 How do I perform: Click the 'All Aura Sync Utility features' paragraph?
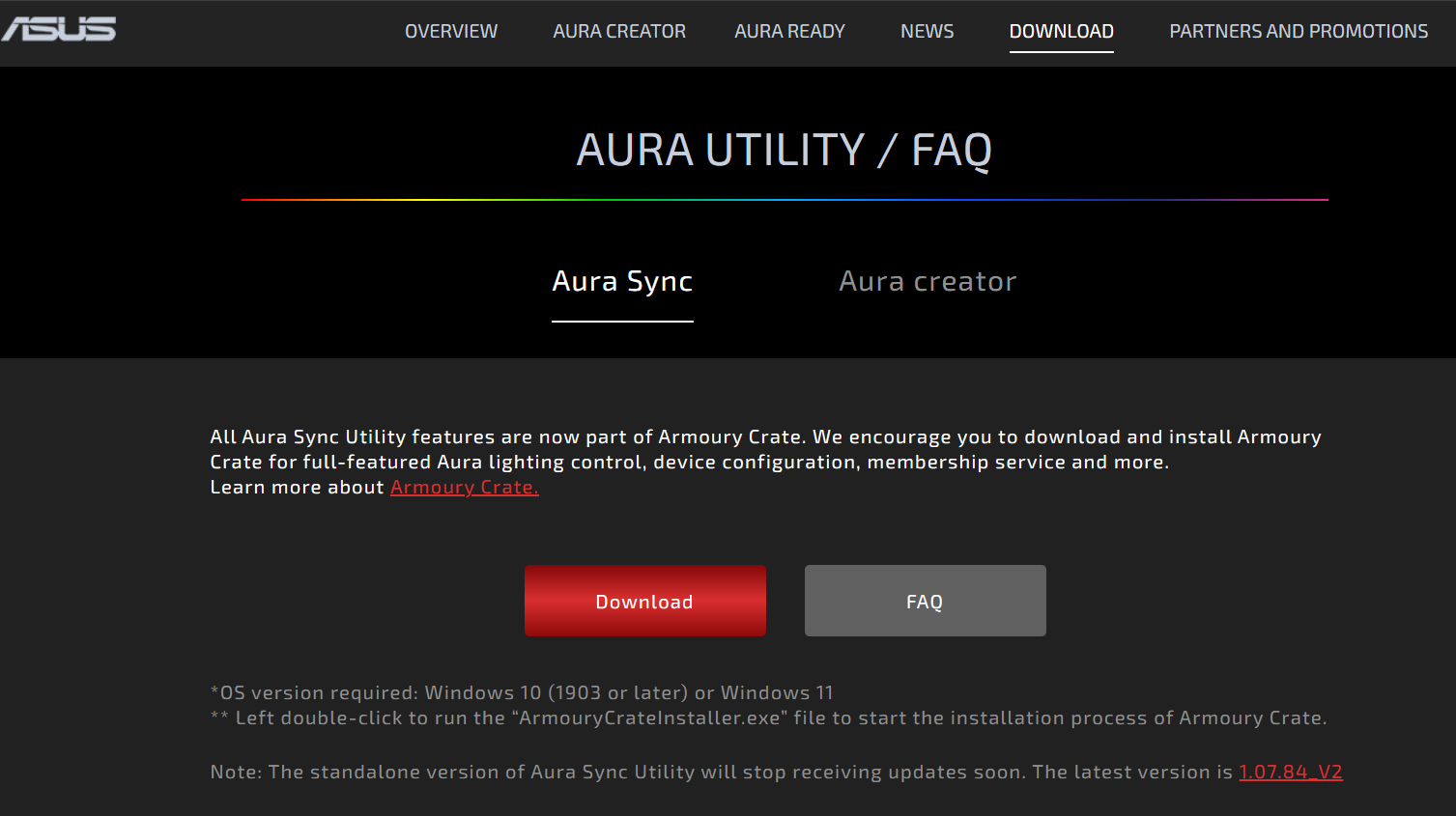[x=765, y=462]
